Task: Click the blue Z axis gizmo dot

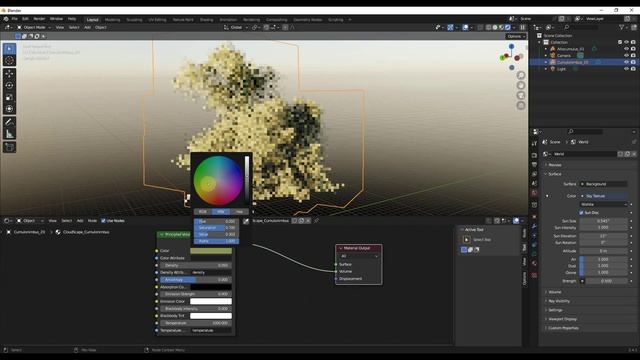Action: point(511,47)
